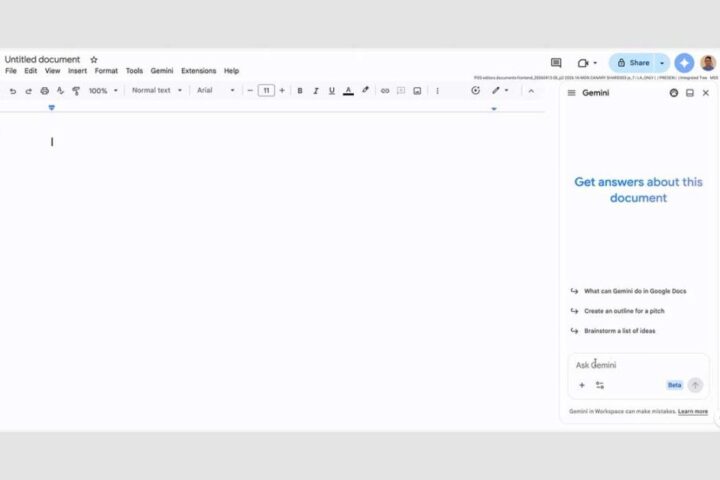Click the font size field showing 11
Viewport: 720px width, 480px height.
[x=266, y=90]
